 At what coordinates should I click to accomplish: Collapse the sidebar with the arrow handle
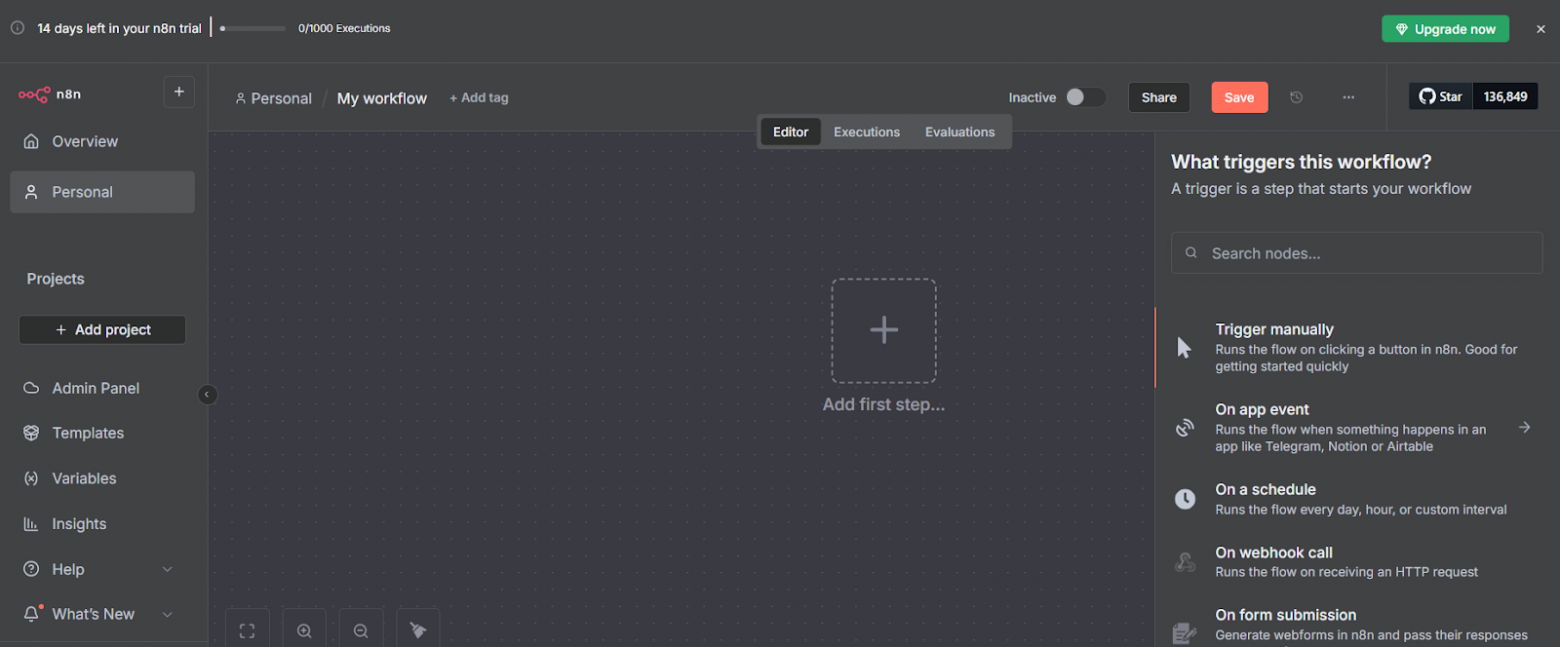[207, 394]
